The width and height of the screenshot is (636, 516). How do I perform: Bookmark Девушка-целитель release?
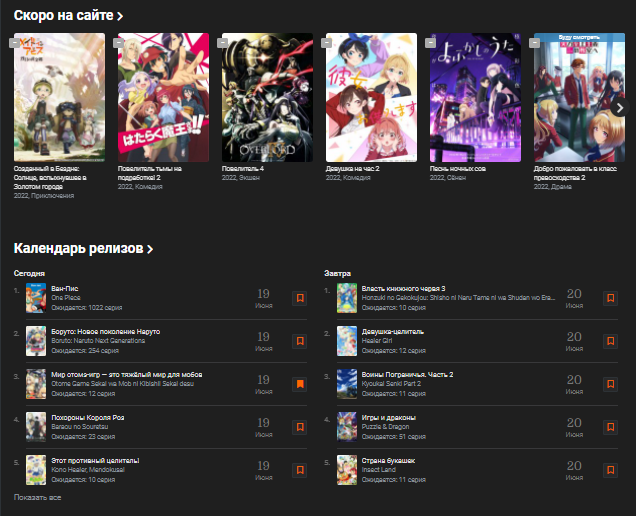610,341
